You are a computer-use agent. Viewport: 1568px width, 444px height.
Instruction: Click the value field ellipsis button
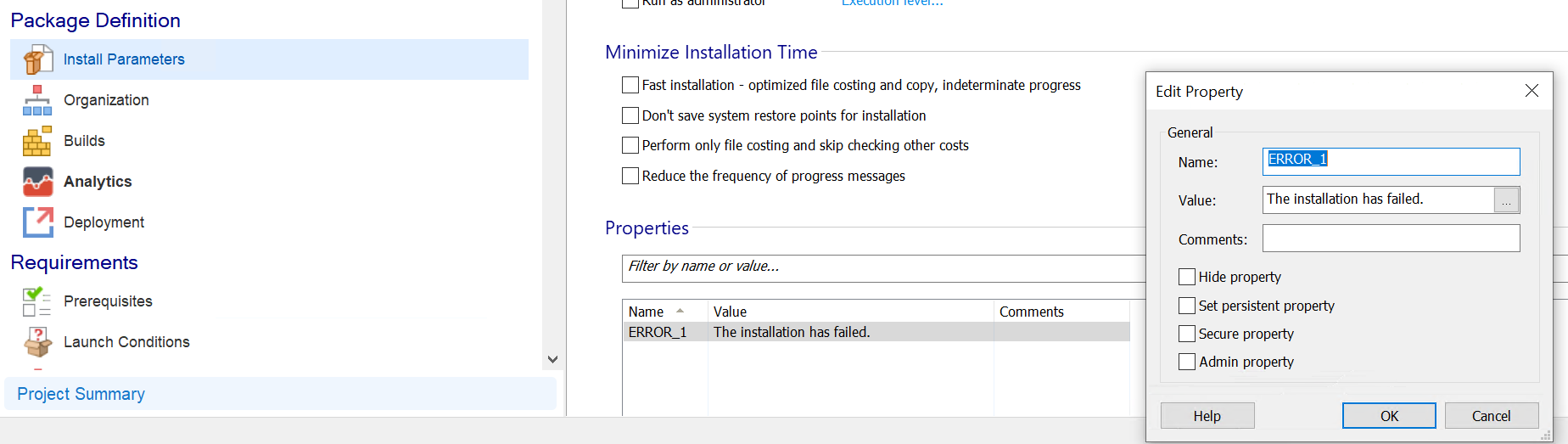(x=1506, y=200)
